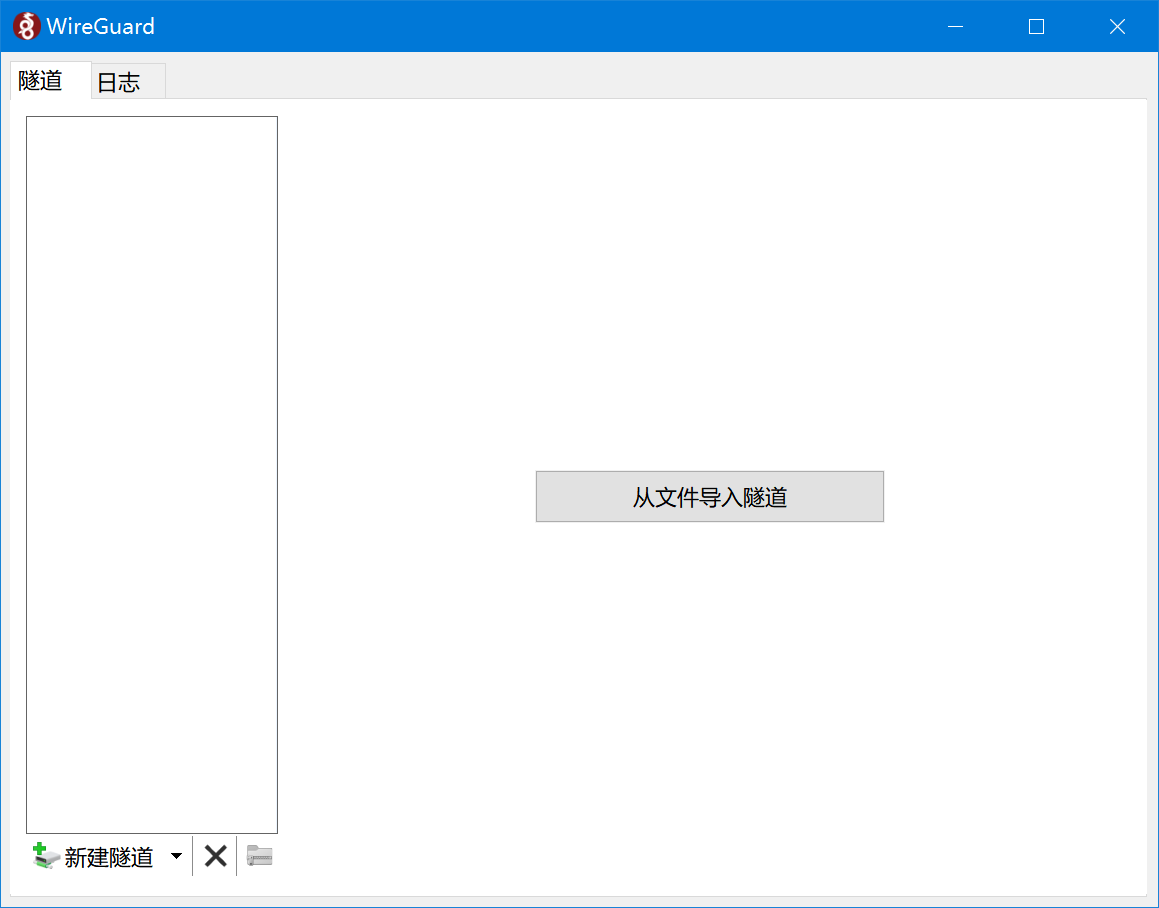The height and width of the screenshot is (908, 1159).
Task: Maximize the WireGuard window
Action: coord(1036,27)
